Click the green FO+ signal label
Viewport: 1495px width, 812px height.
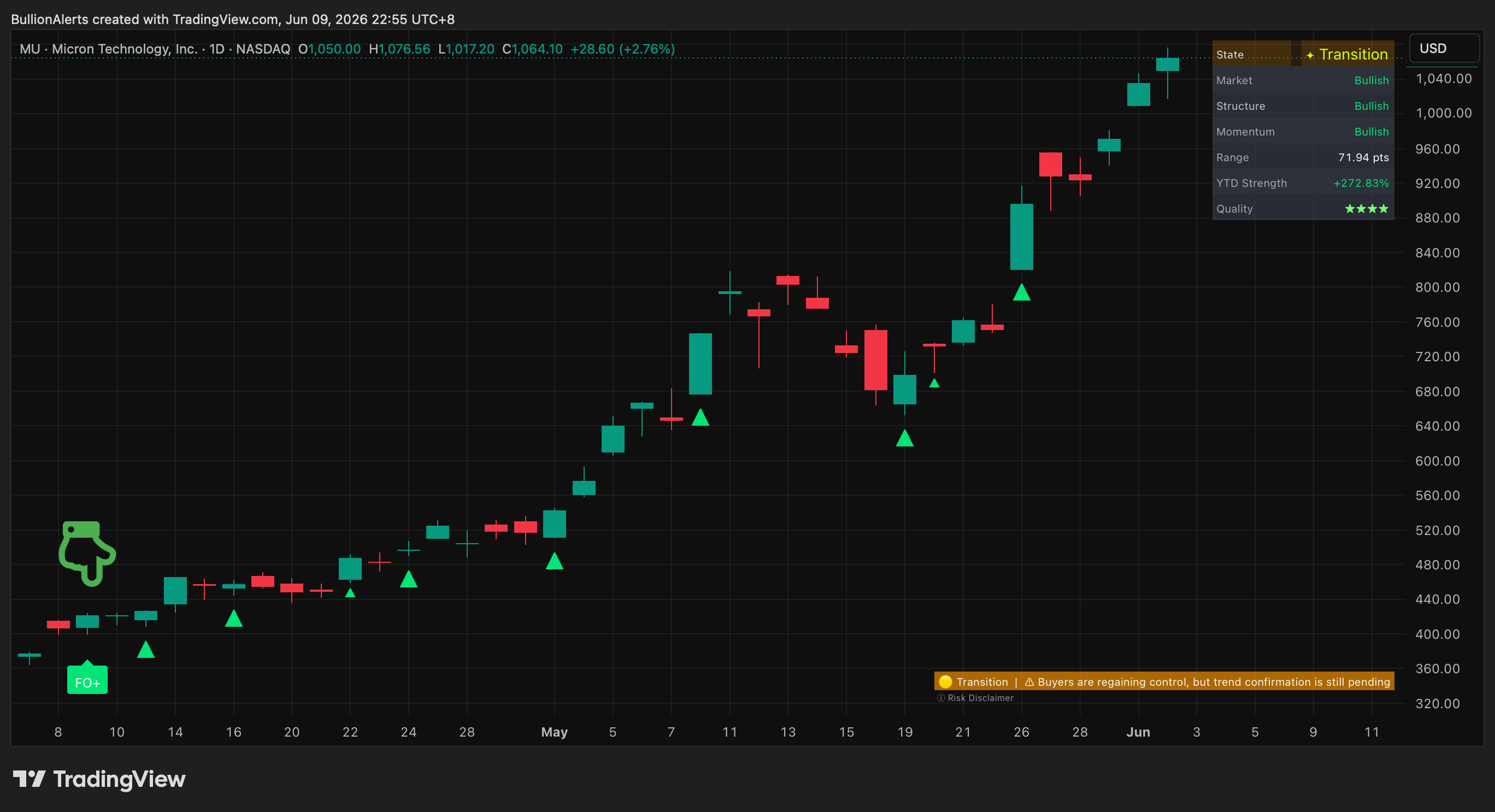tap(87, 679)
